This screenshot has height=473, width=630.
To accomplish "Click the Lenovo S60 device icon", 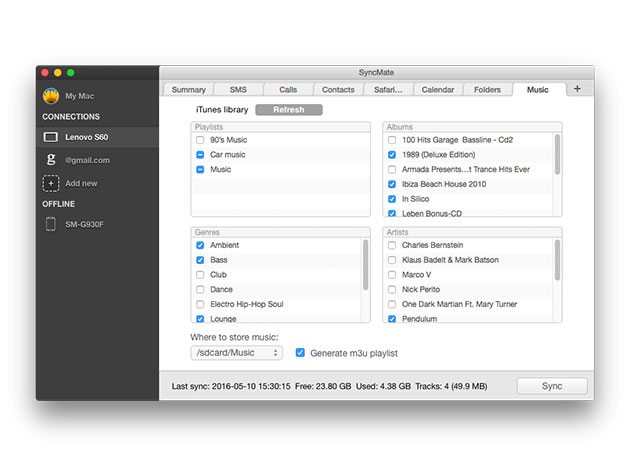I will point(51,137).
